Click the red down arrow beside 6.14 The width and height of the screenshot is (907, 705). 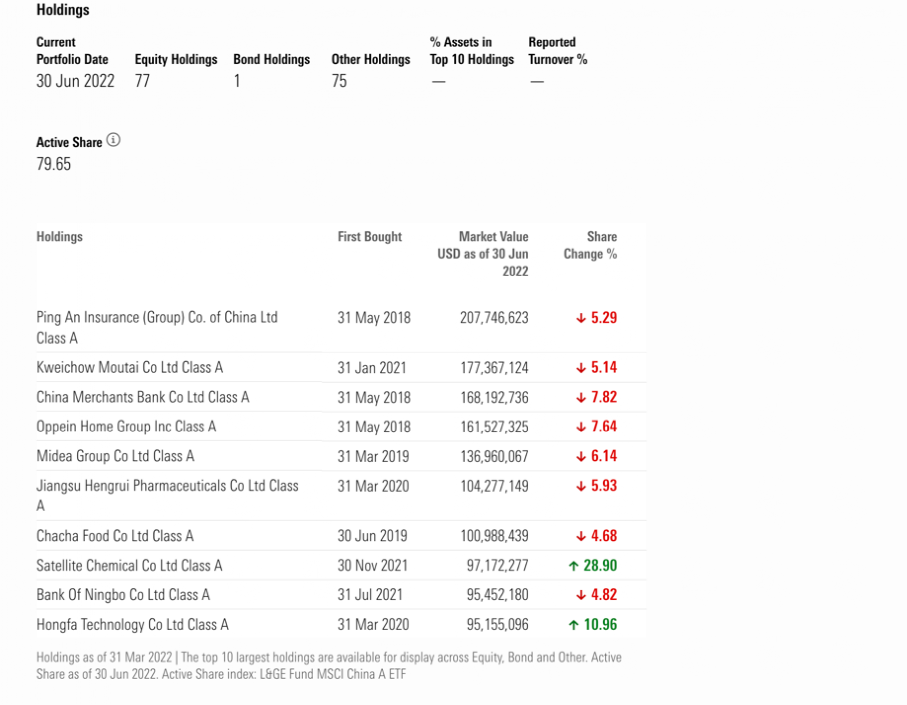[580, 456]
